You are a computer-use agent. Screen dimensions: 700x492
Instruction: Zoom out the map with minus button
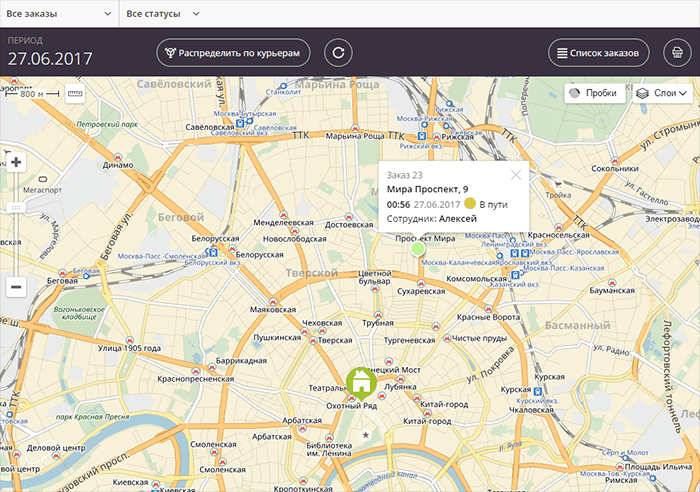(x=15, y=287)
